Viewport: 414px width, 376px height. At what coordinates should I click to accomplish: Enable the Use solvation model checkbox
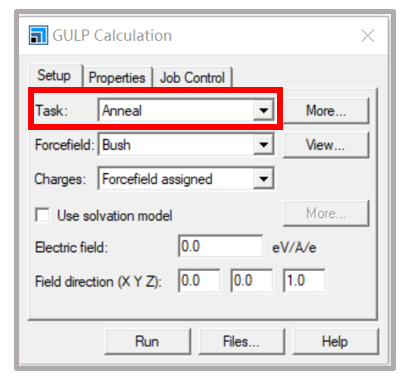(43, 215)
